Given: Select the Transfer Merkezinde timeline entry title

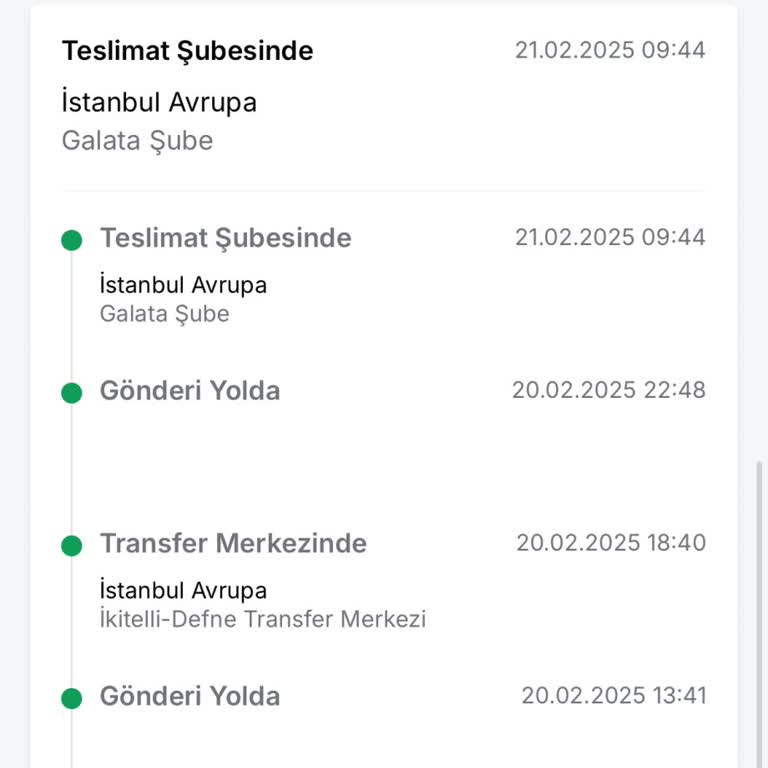Looking at the screenshot, I should [x=233, y=544].
